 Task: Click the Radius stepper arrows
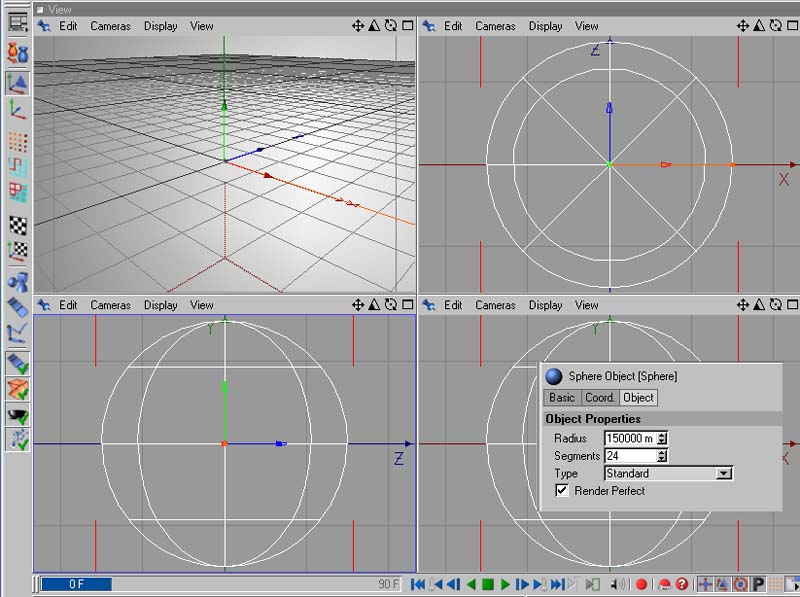point(662,439)
